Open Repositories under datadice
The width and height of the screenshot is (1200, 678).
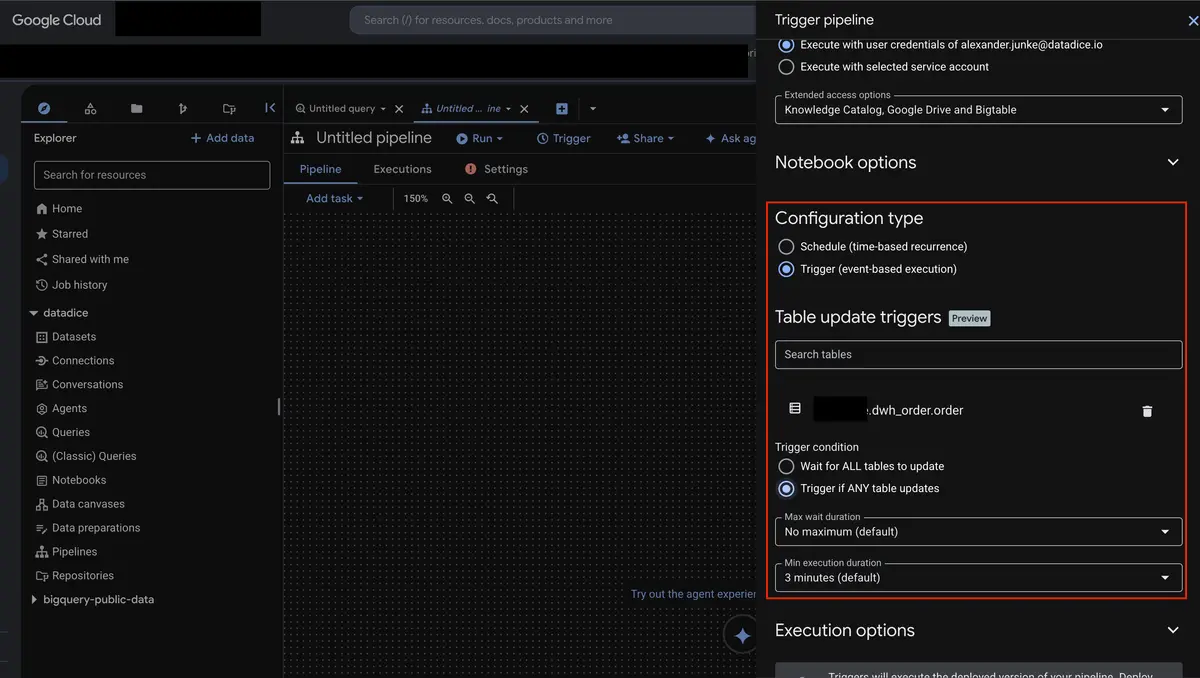point(83,576)
